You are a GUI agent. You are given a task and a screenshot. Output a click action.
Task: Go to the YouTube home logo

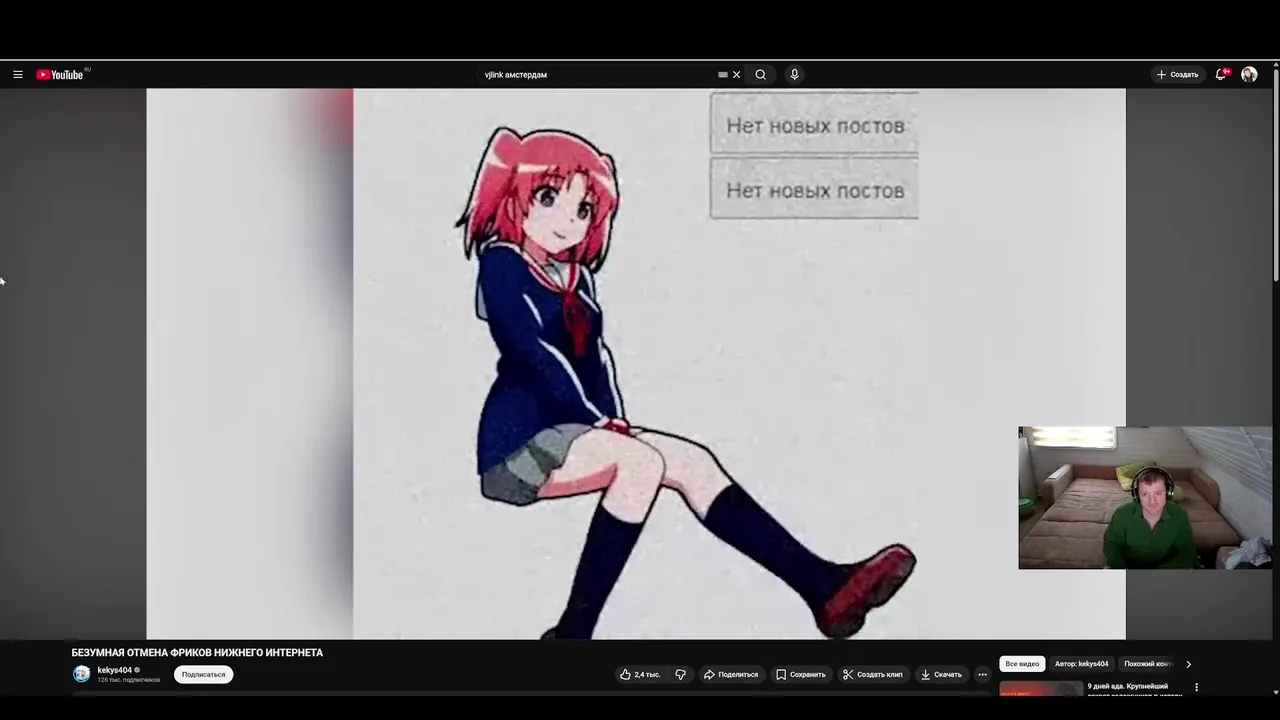[62, 75]
